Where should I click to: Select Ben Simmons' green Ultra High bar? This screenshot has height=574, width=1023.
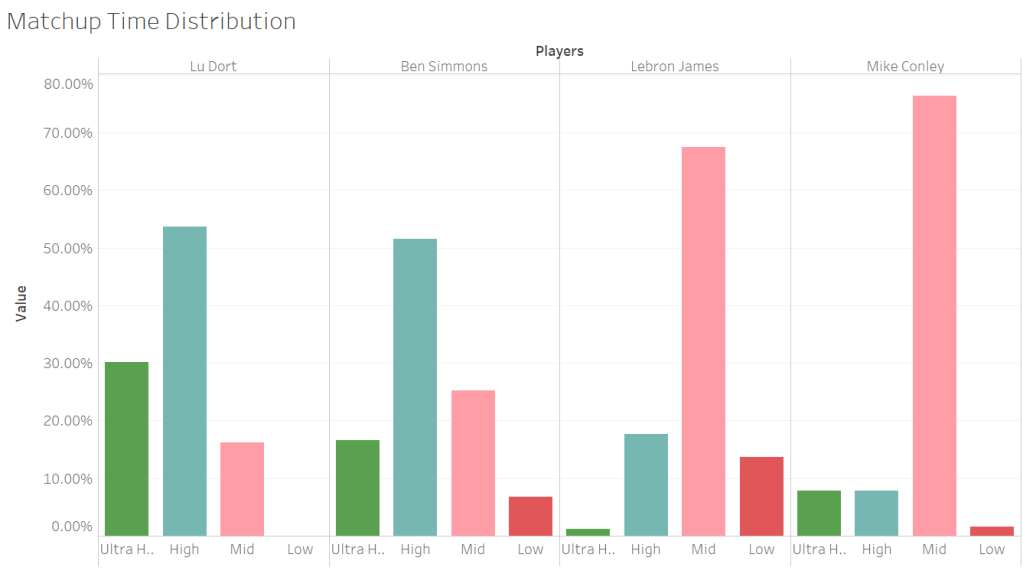pyautogui.click(x=357, y=487)
